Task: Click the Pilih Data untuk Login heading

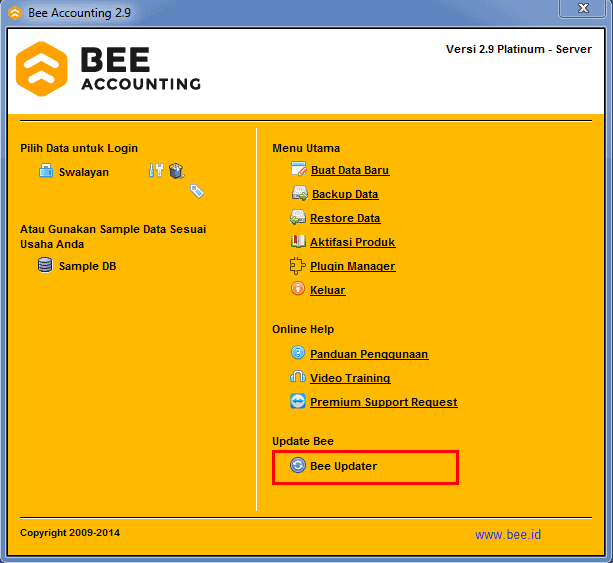Action: click(x=79, y=148)
